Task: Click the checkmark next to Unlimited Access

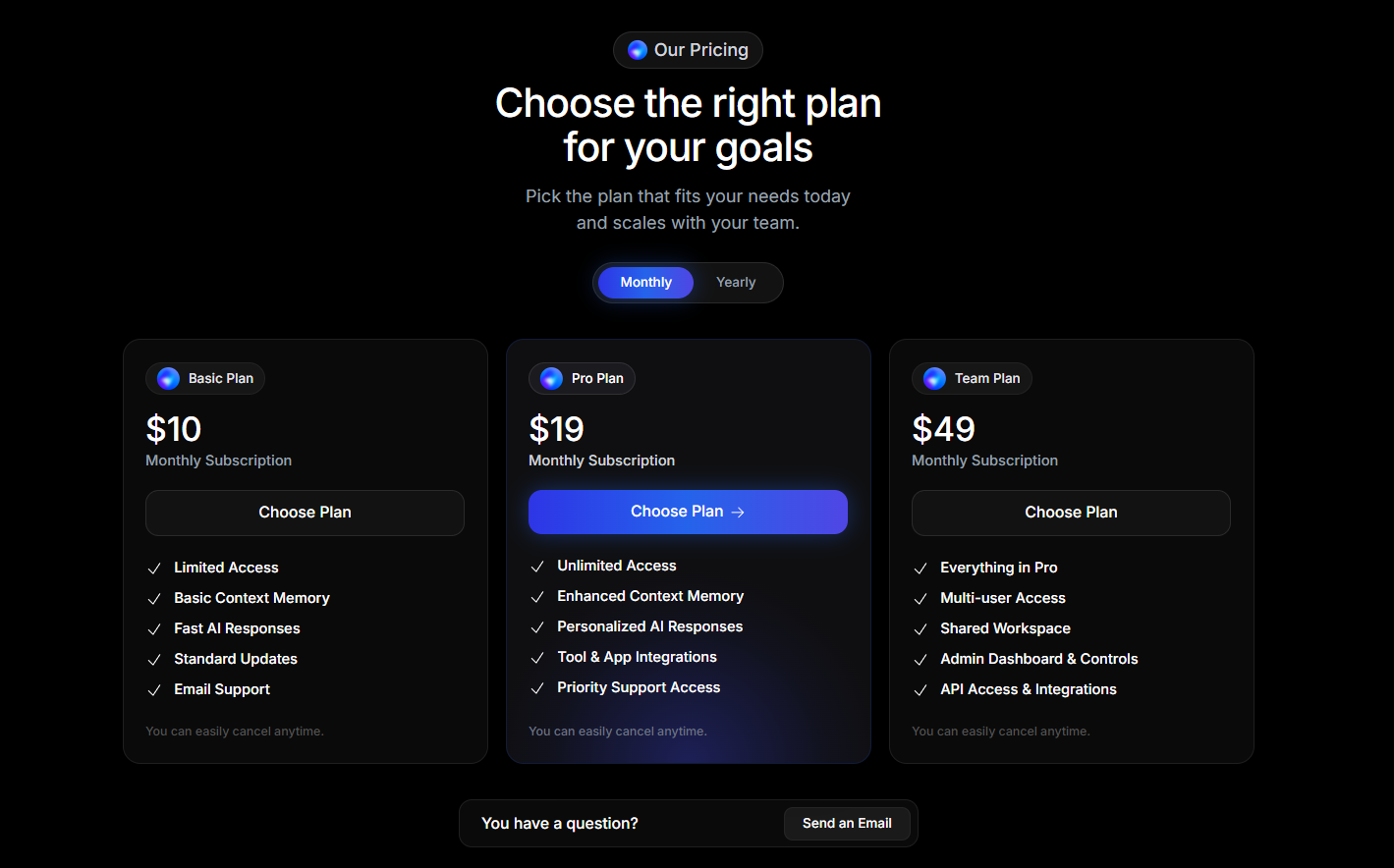Action: (x=537, y=567)
